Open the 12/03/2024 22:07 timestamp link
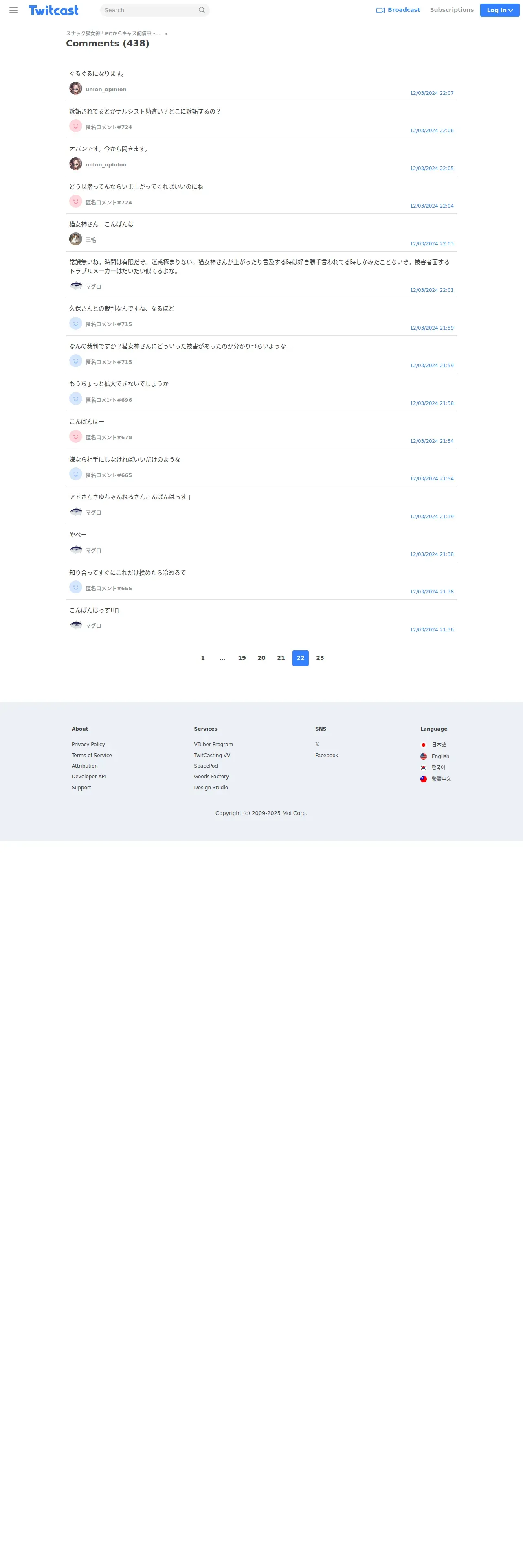The width and height of the screenshot is (523, 1568). tap(432, 93)
